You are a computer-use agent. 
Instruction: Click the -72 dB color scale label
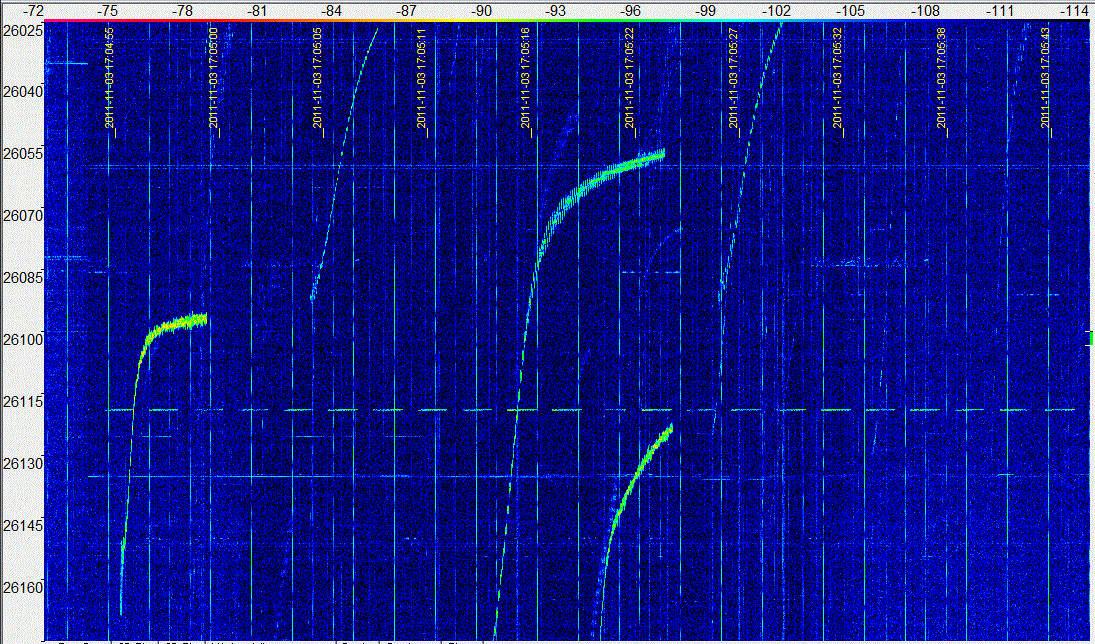(x=33, y=10)
